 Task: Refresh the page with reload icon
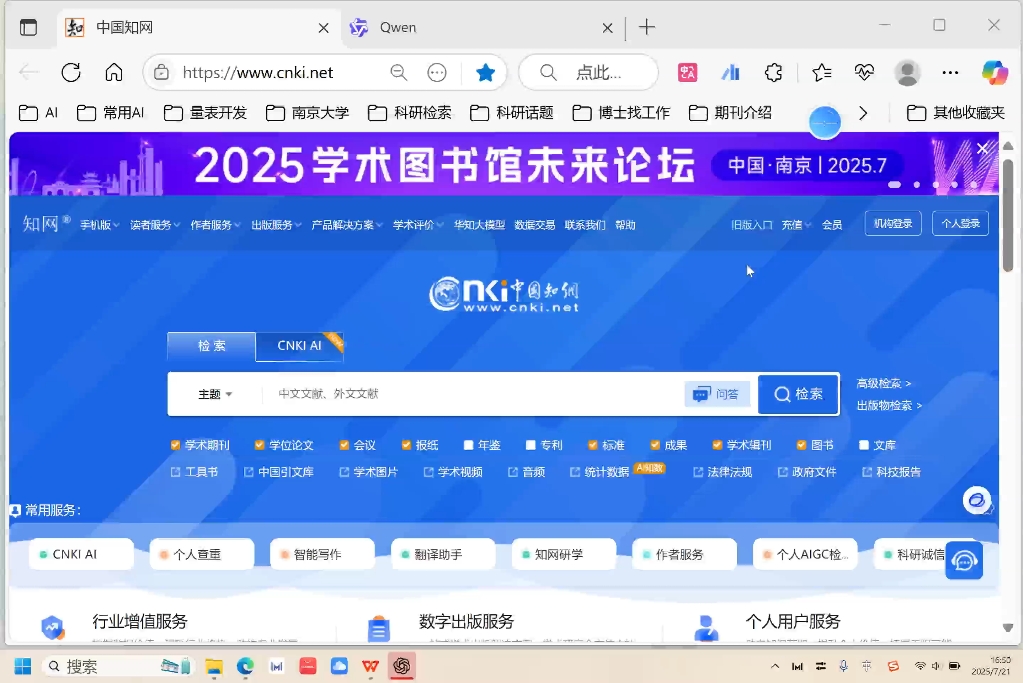point(71,72)
